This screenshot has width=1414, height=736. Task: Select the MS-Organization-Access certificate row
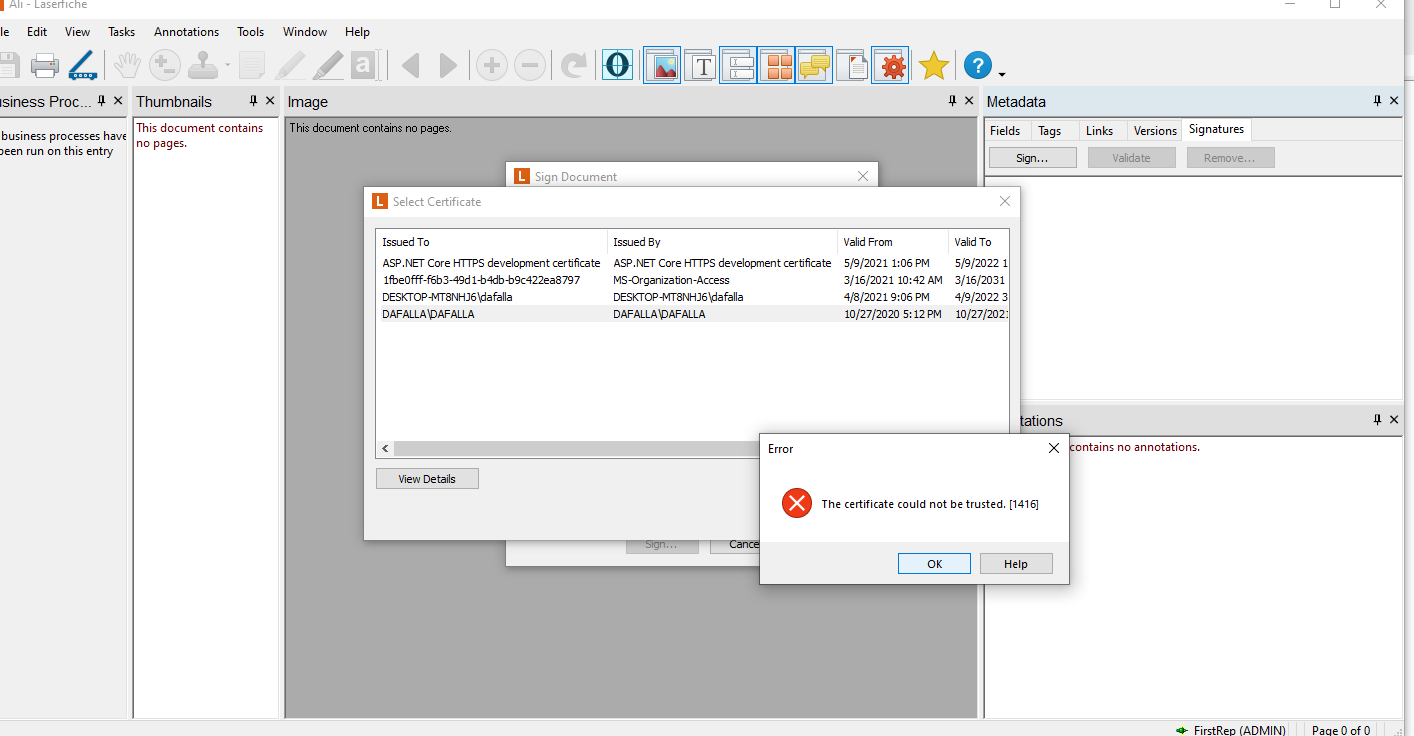pos(671,280)
